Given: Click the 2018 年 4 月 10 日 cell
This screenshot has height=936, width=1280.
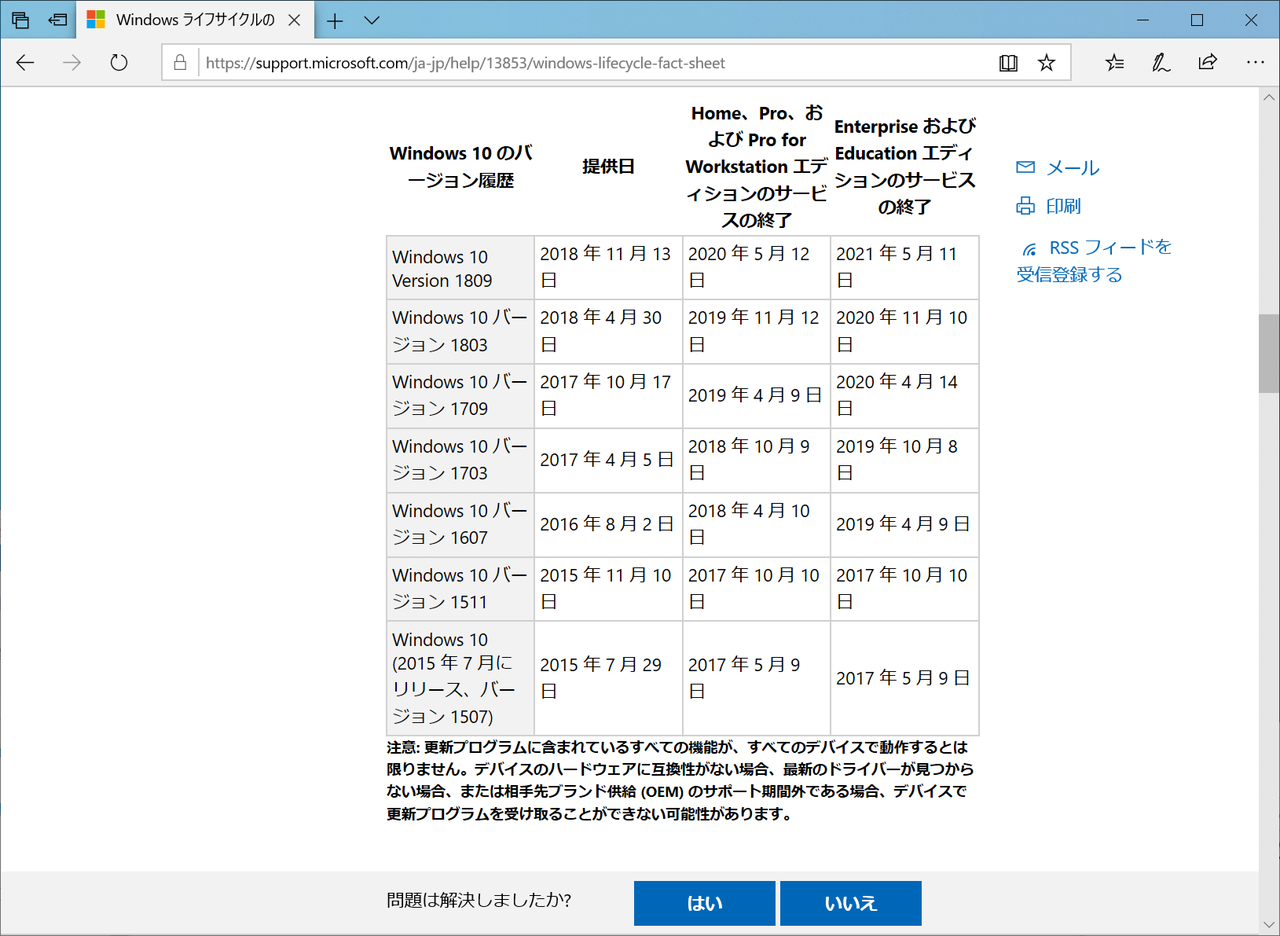Looking at the screenshot, I should click(x=756, y=524).
